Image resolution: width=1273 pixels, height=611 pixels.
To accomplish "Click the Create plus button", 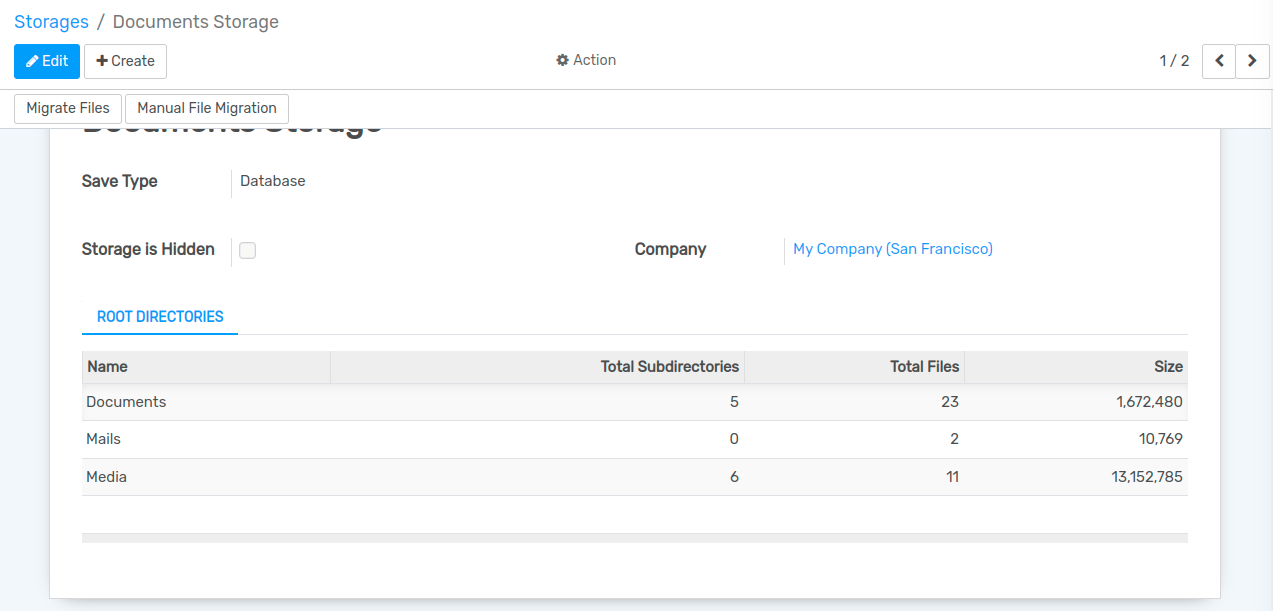I will [x=125, y=61].
